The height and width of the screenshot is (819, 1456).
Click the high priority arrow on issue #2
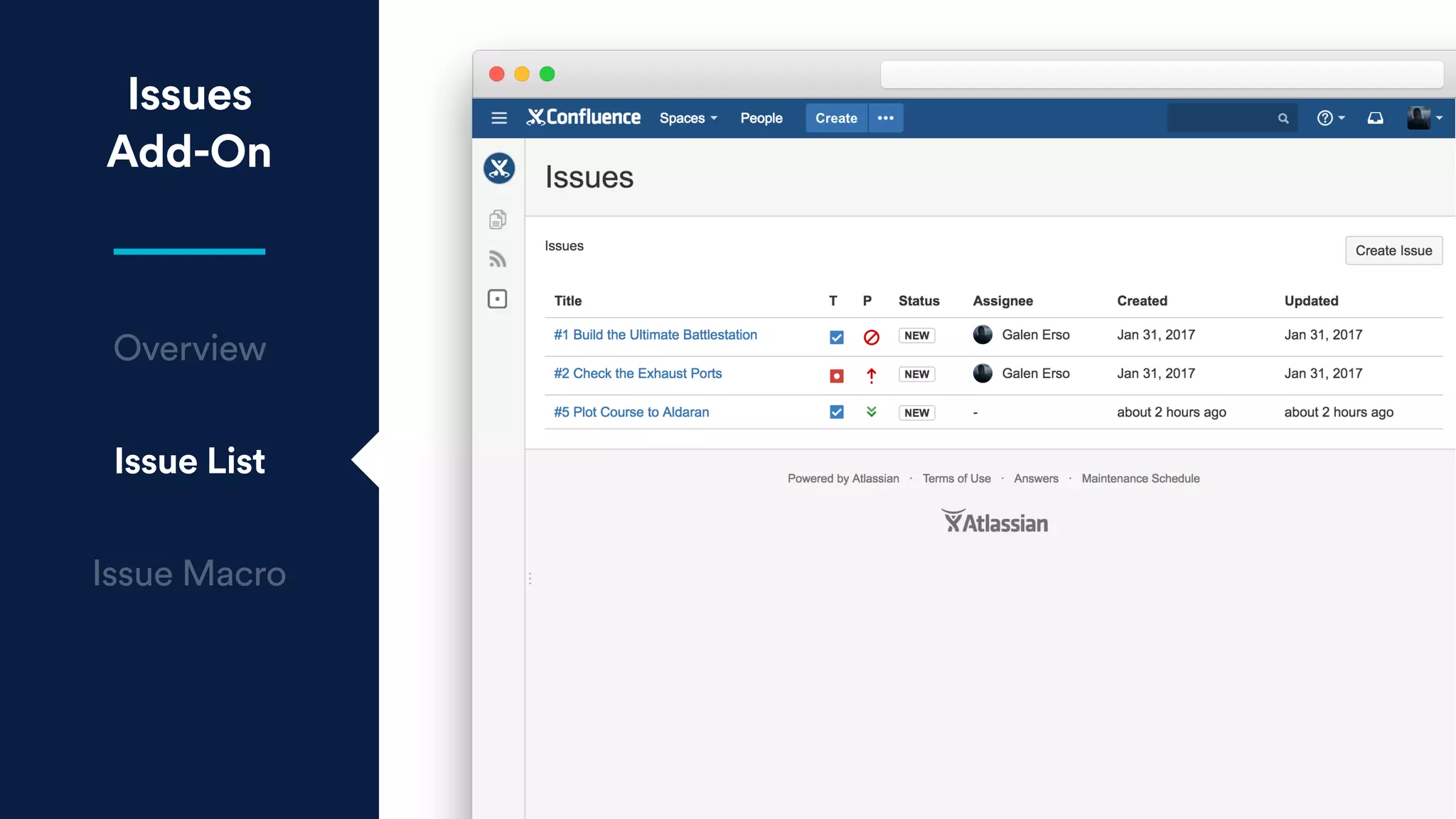(x=871, y=375)
